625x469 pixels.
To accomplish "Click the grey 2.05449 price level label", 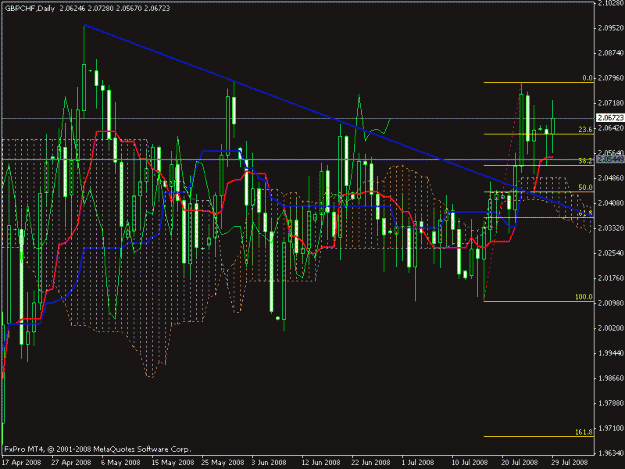I will [x=610, y=159].
